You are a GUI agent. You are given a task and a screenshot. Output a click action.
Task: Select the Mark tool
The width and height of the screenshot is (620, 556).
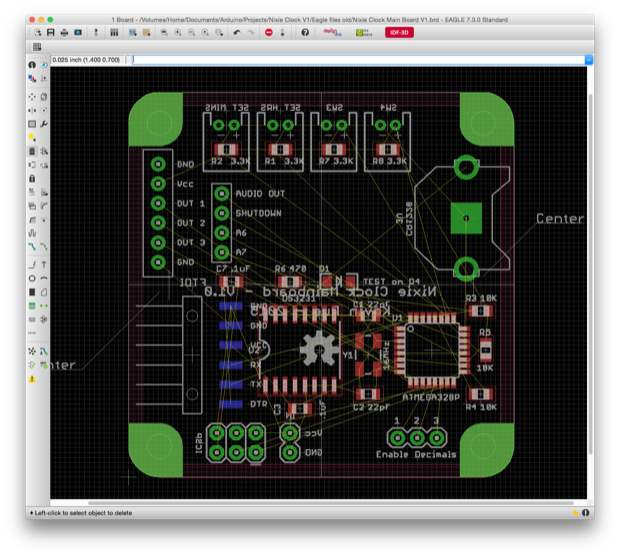tap(44, 79)
